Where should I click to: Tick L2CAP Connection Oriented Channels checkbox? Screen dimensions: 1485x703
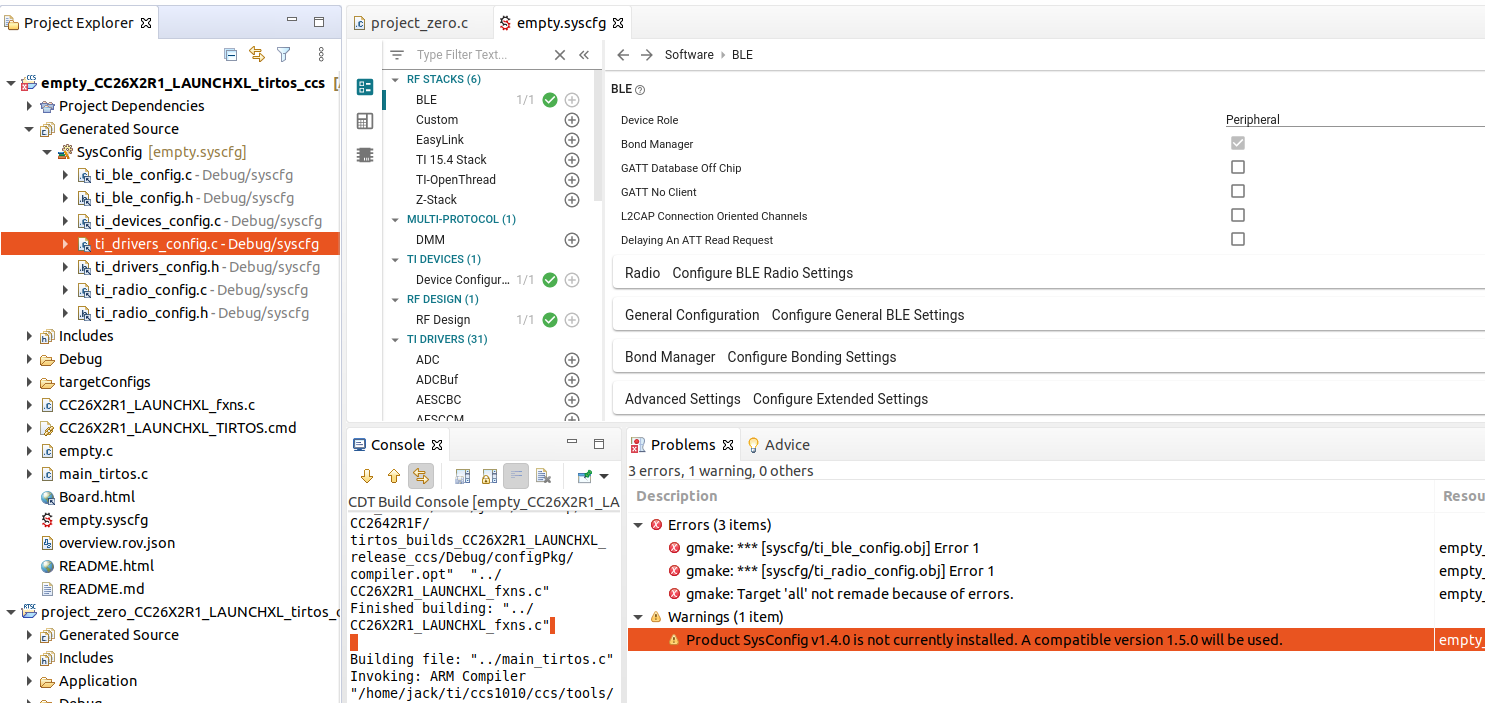(1238, 216)
